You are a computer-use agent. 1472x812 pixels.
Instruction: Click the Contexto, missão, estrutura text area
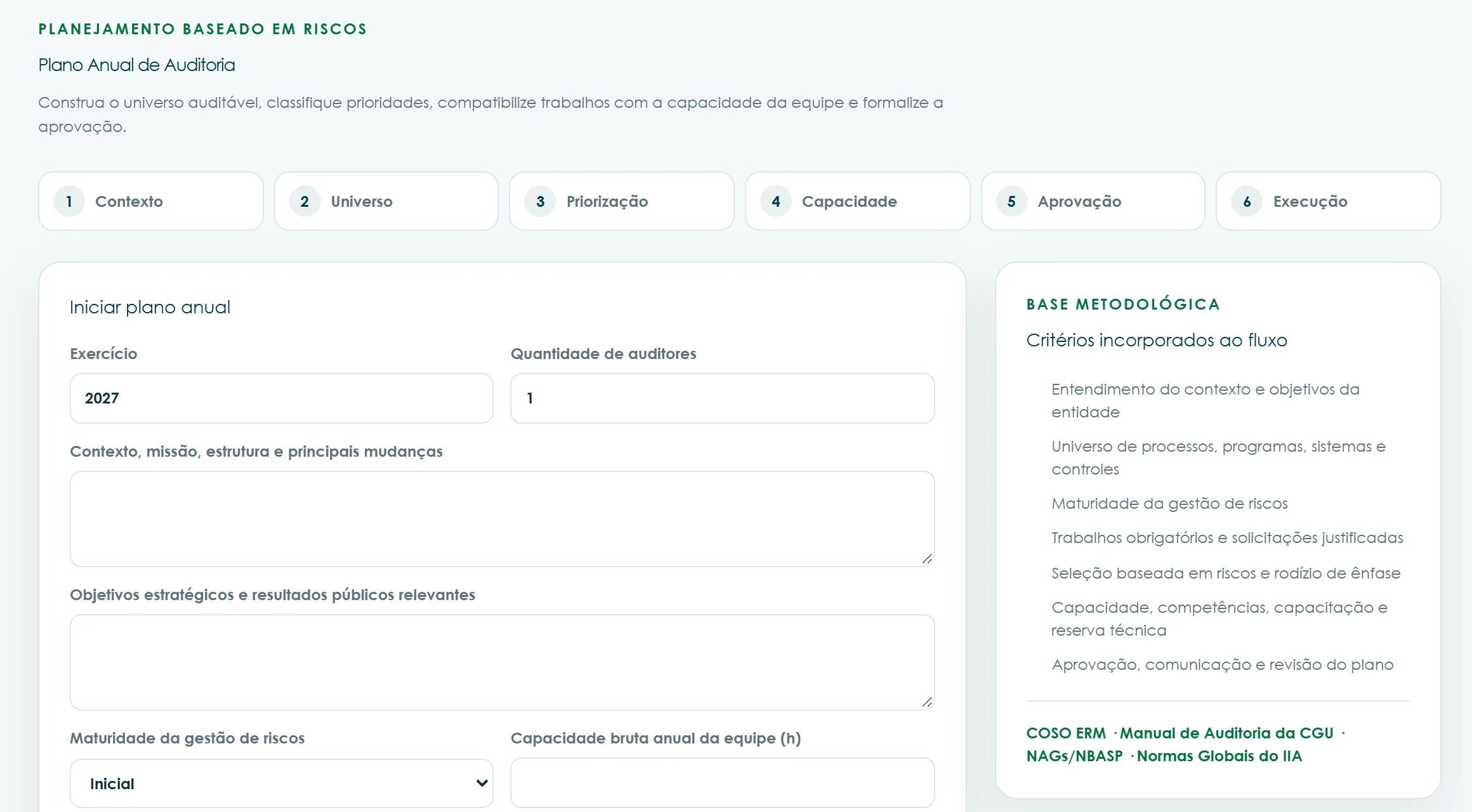pyautogui.click(x=503, y=519)
